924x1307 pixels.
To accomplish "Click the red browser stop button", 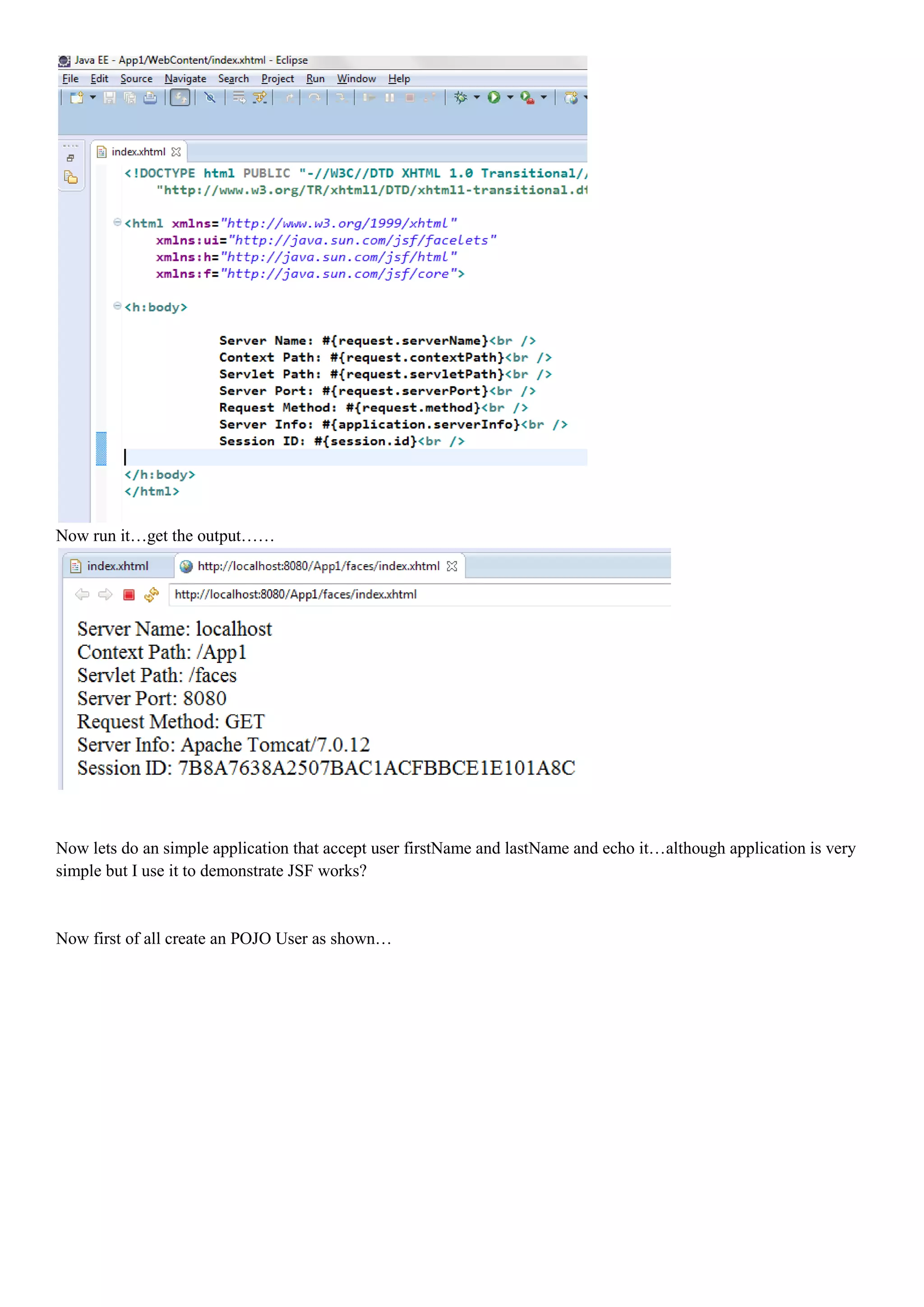I will [x=129, y=595].
